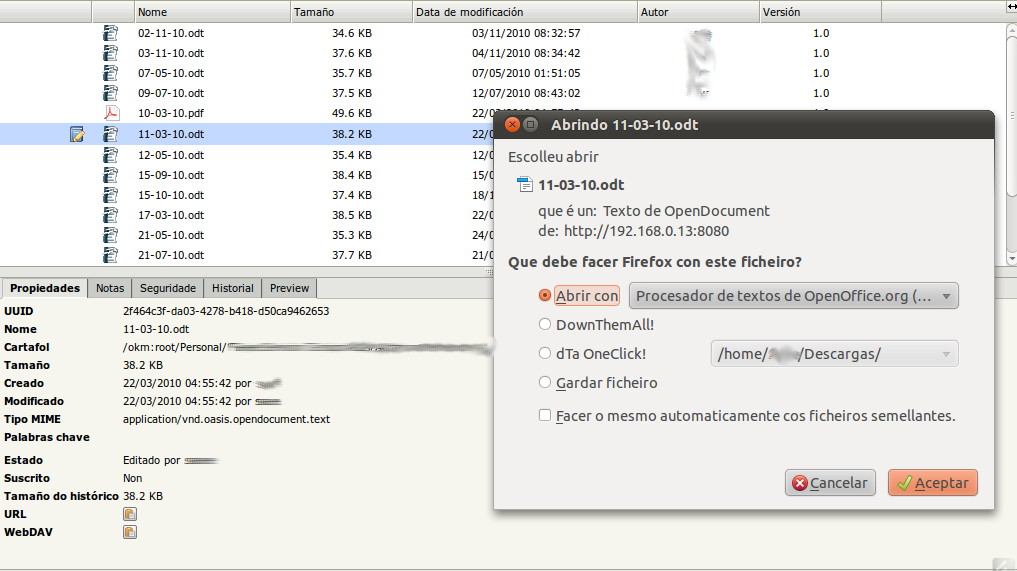This screenshot has width=1017, height=571.
Task: Open the Historial tab
Action: pos(232,288)
